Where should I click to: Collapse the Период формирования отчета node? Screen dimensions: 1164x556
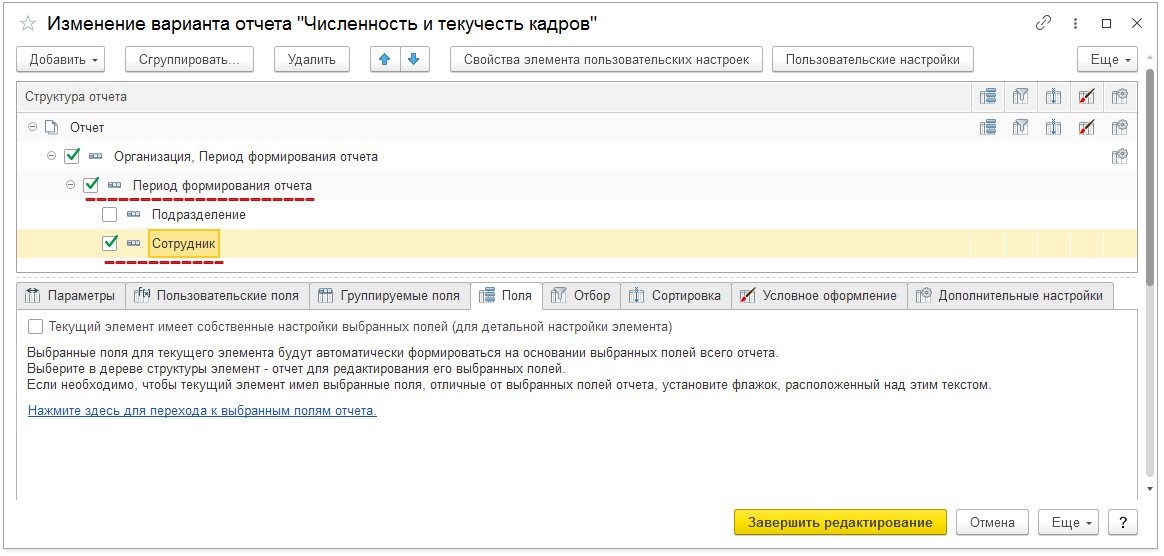coord(71,185)
